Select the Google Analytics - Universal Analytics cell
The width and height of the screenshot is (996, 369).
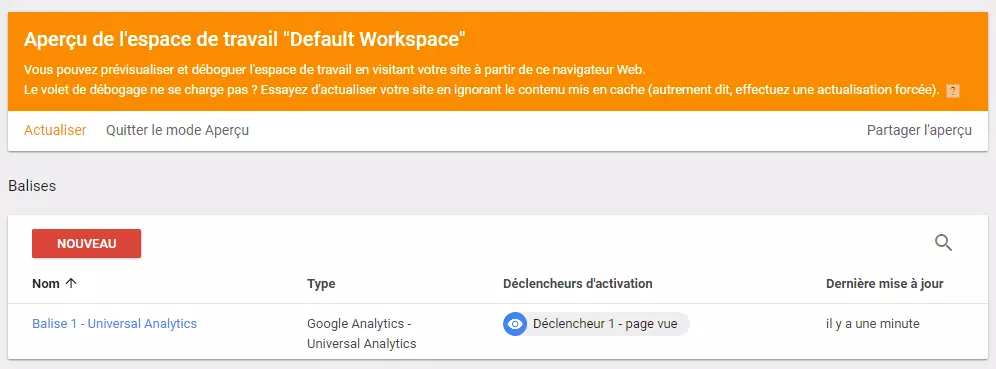tap(361, 333)
